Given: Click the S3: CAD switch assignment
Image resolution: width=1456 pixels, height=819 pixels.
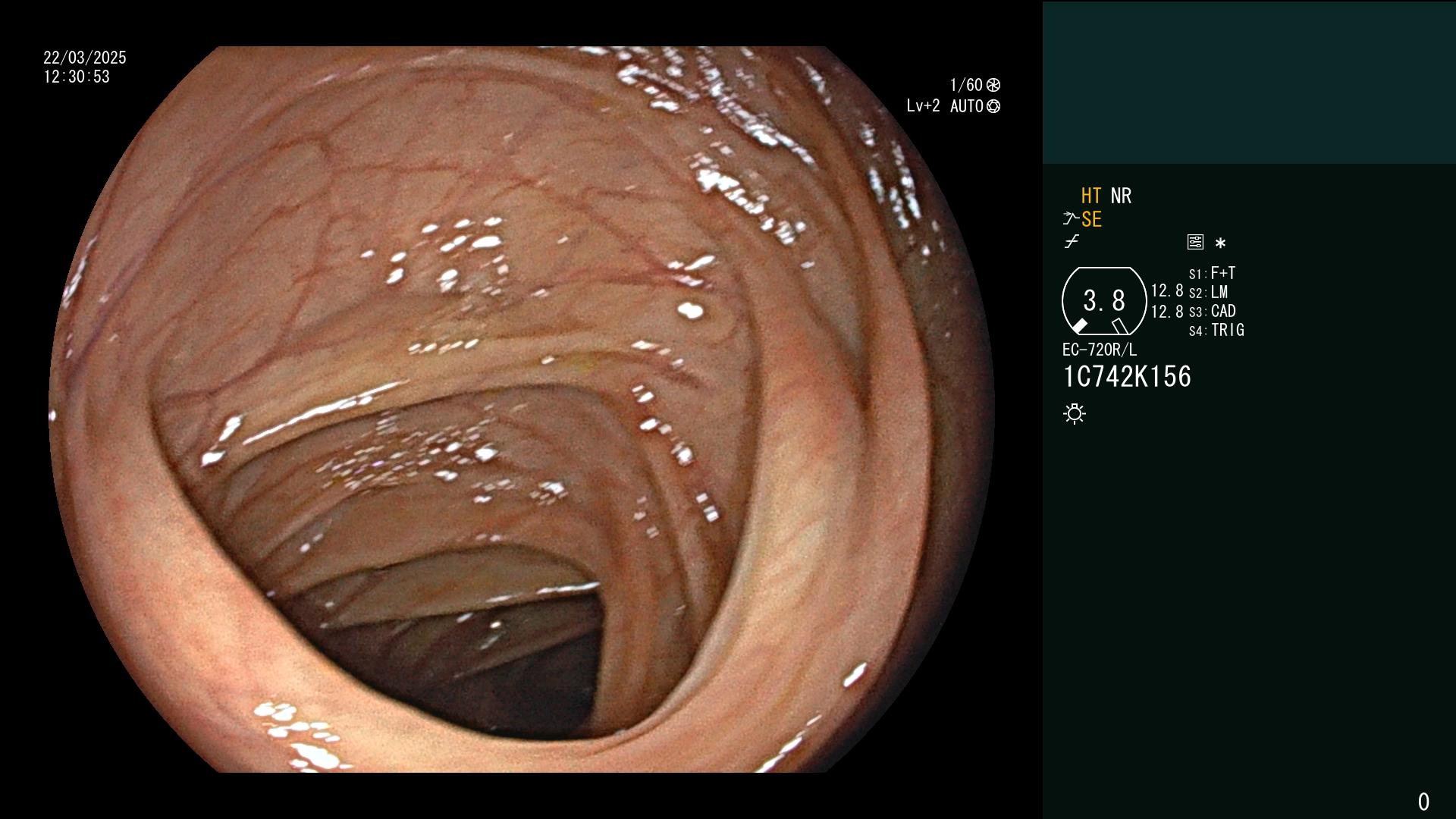Looking at the screenshot, I should [1212, 311].
